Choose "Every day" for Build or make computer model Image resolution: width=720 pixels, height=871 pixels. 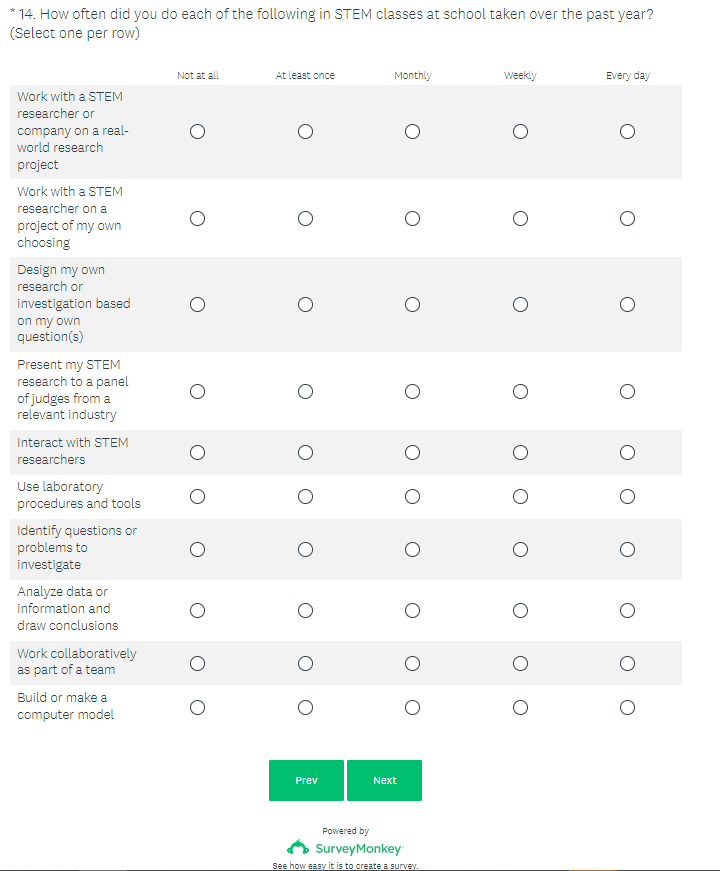pos(627,707)
